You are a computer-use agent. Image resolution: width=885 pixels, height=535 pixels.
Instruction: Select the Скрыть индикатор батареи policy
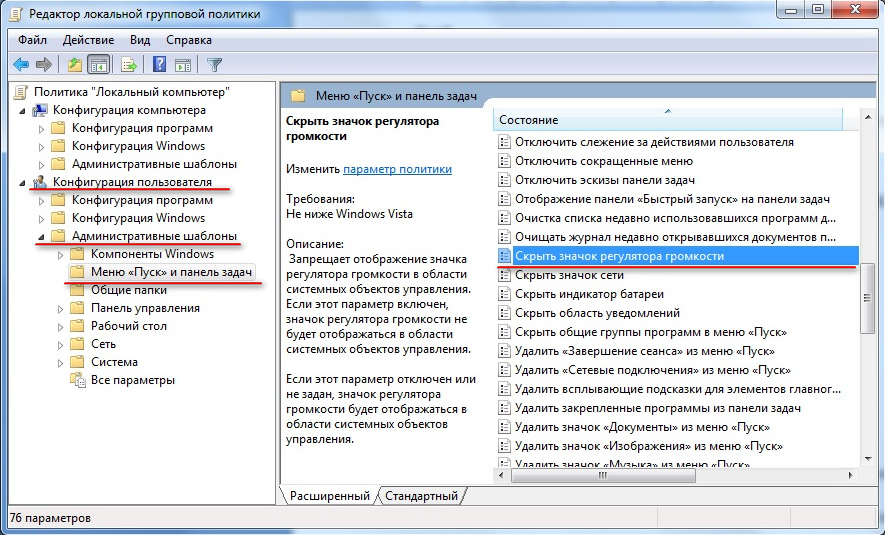click(589, 294)
